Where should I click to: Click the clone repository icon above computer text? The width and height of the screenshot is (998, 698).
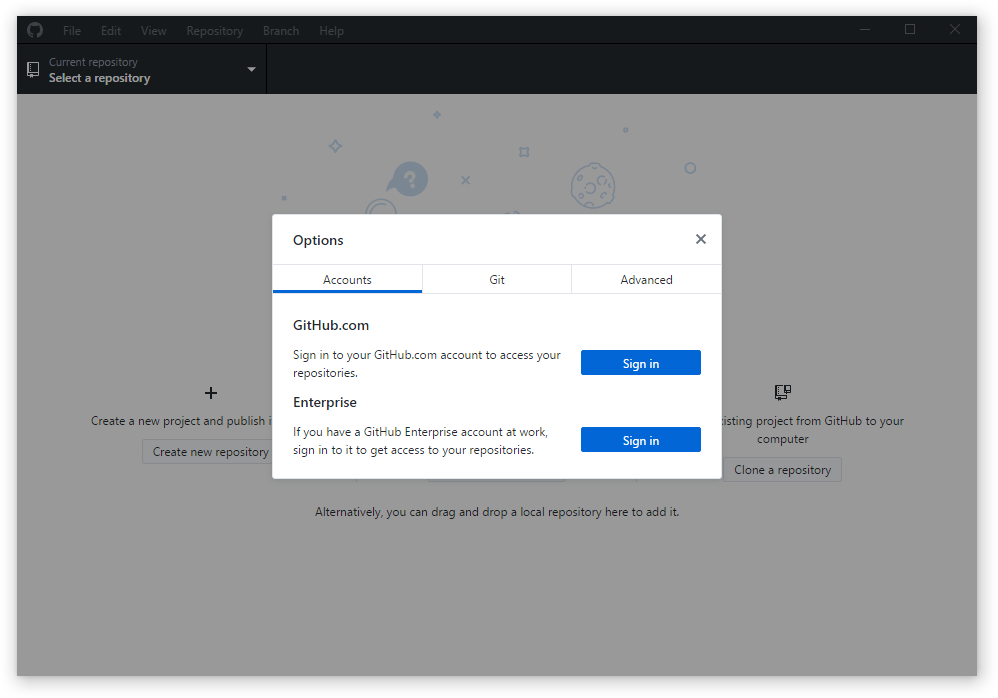[x=783, y=392]
